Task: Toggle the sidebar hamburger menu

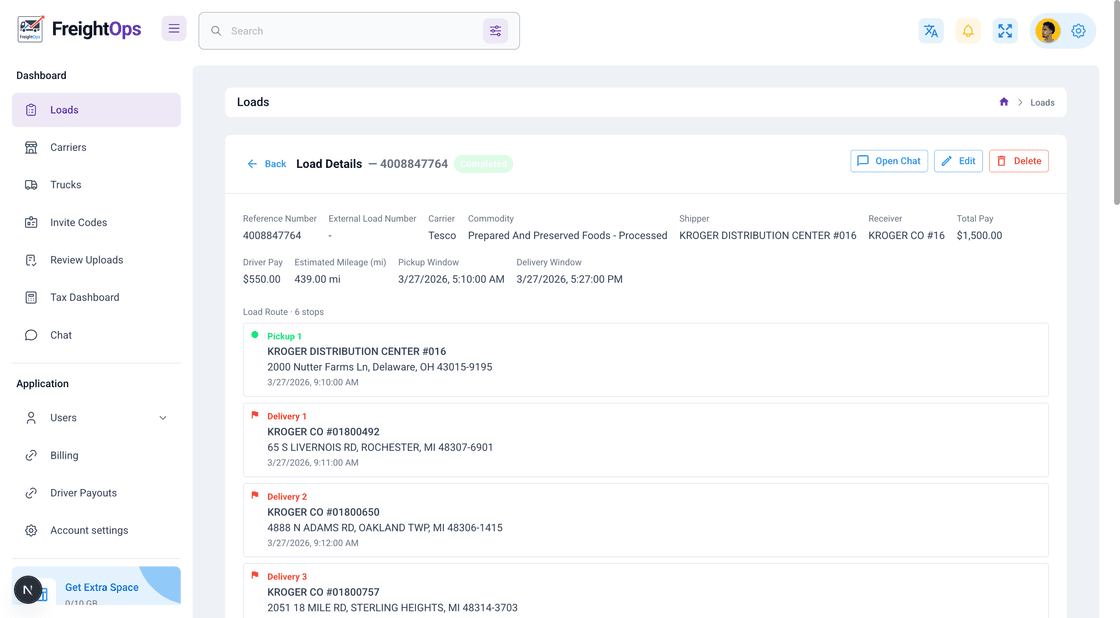Action: coord(174,29)
